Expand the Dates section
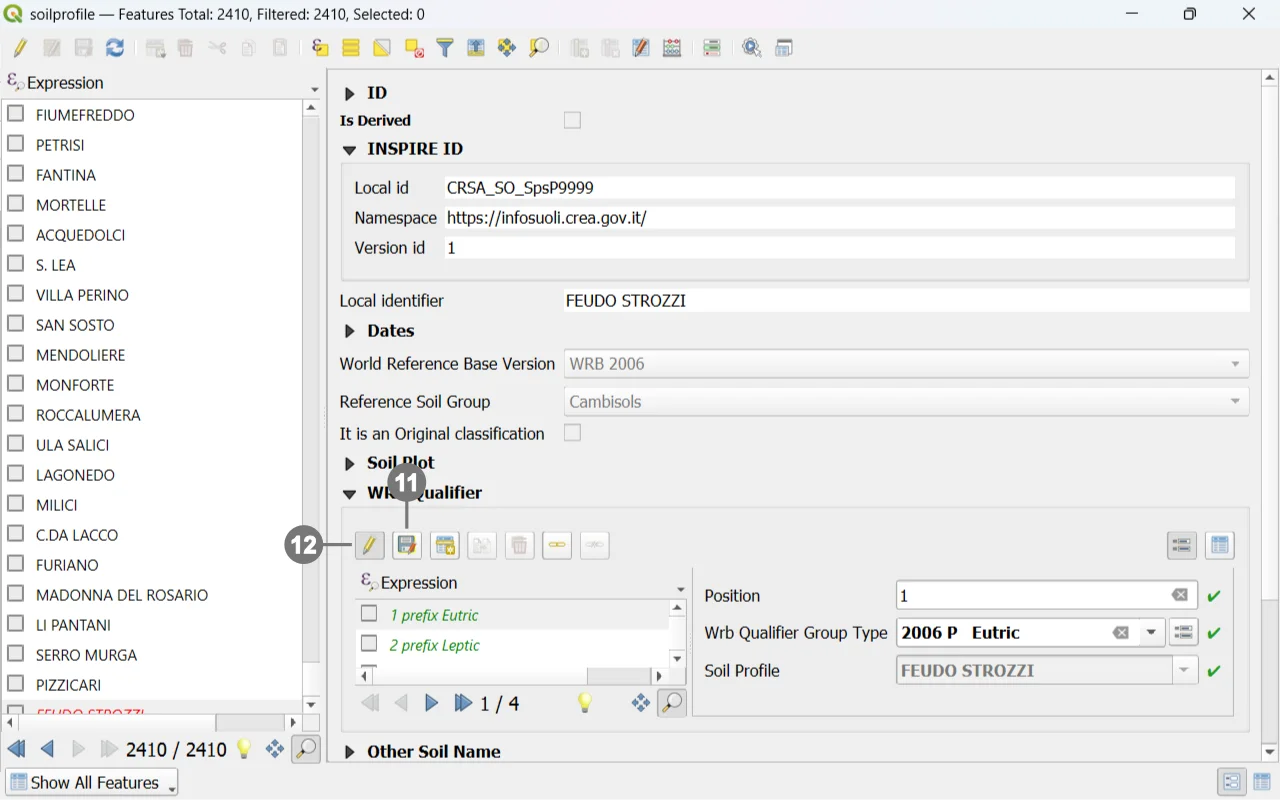1280x800 pixels. [x=350, y=331]
